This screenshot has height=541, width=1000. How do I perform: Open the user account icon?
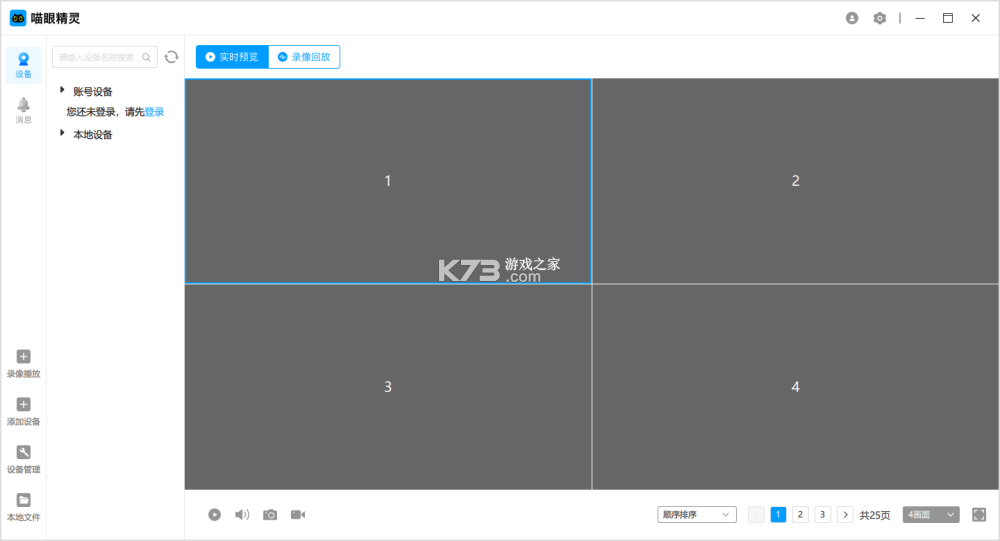[x=852, y=18]
